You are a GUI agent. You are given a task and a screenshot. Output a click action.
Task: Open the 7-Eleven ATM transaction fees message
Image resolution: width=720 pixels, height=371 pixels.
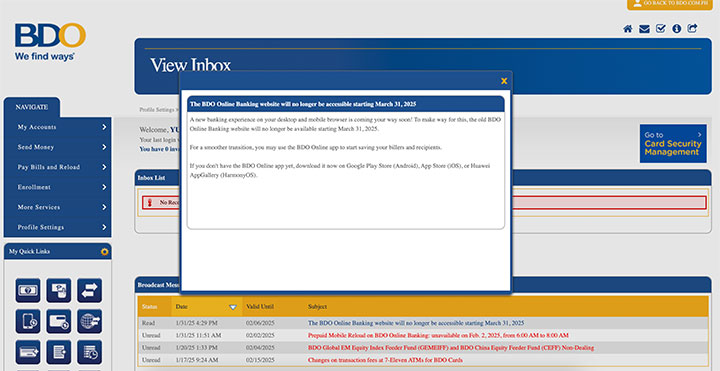click(385, 360)
